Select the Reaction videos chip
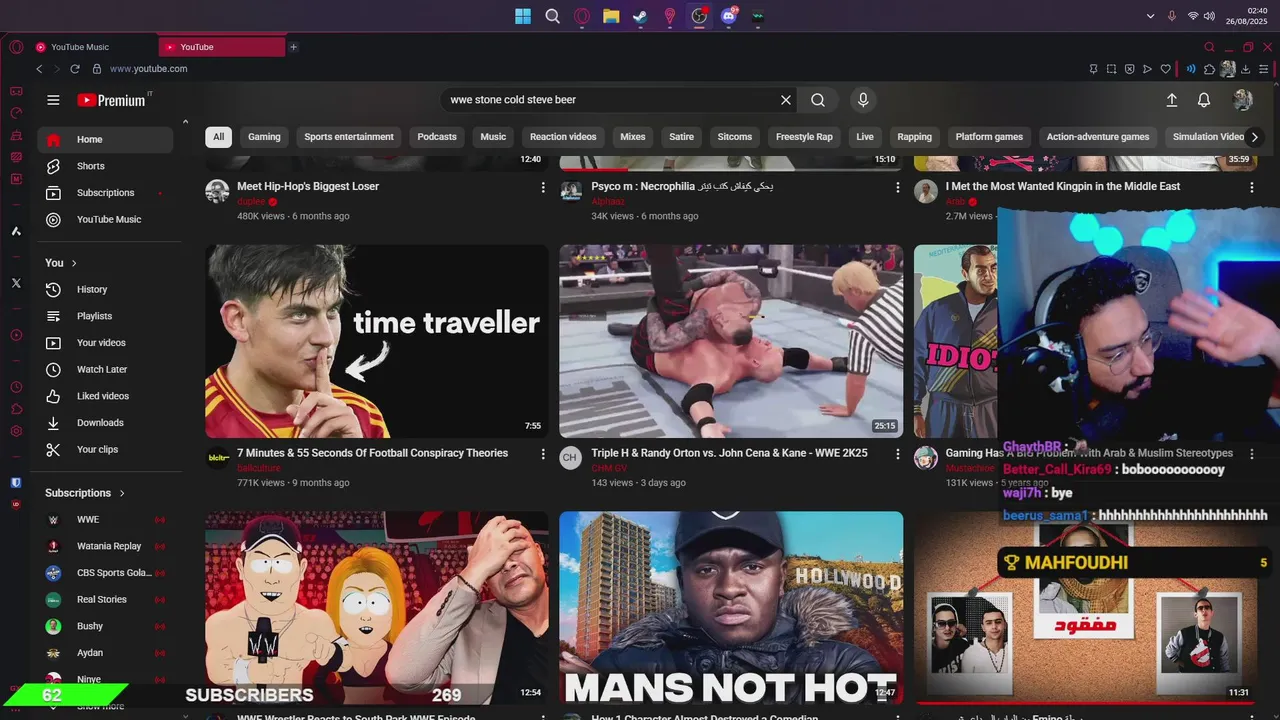1280x720 pixels. coord(563,137)
